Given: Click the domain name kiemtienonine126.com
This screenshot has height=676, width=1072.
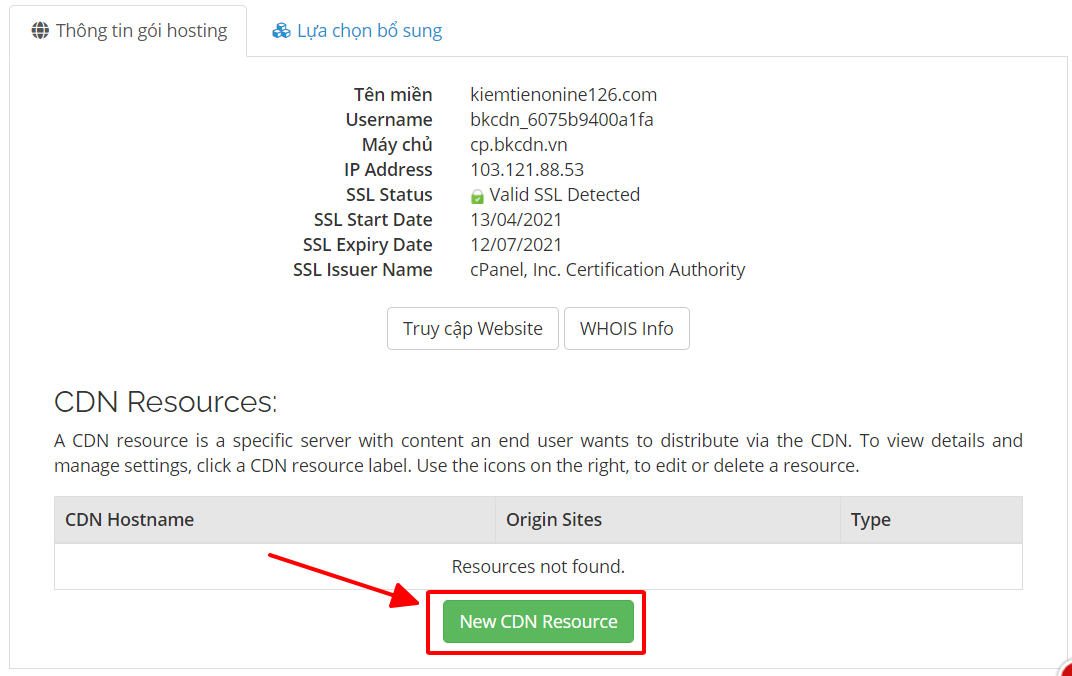Looking at the screenshot, I should [563, 95].
